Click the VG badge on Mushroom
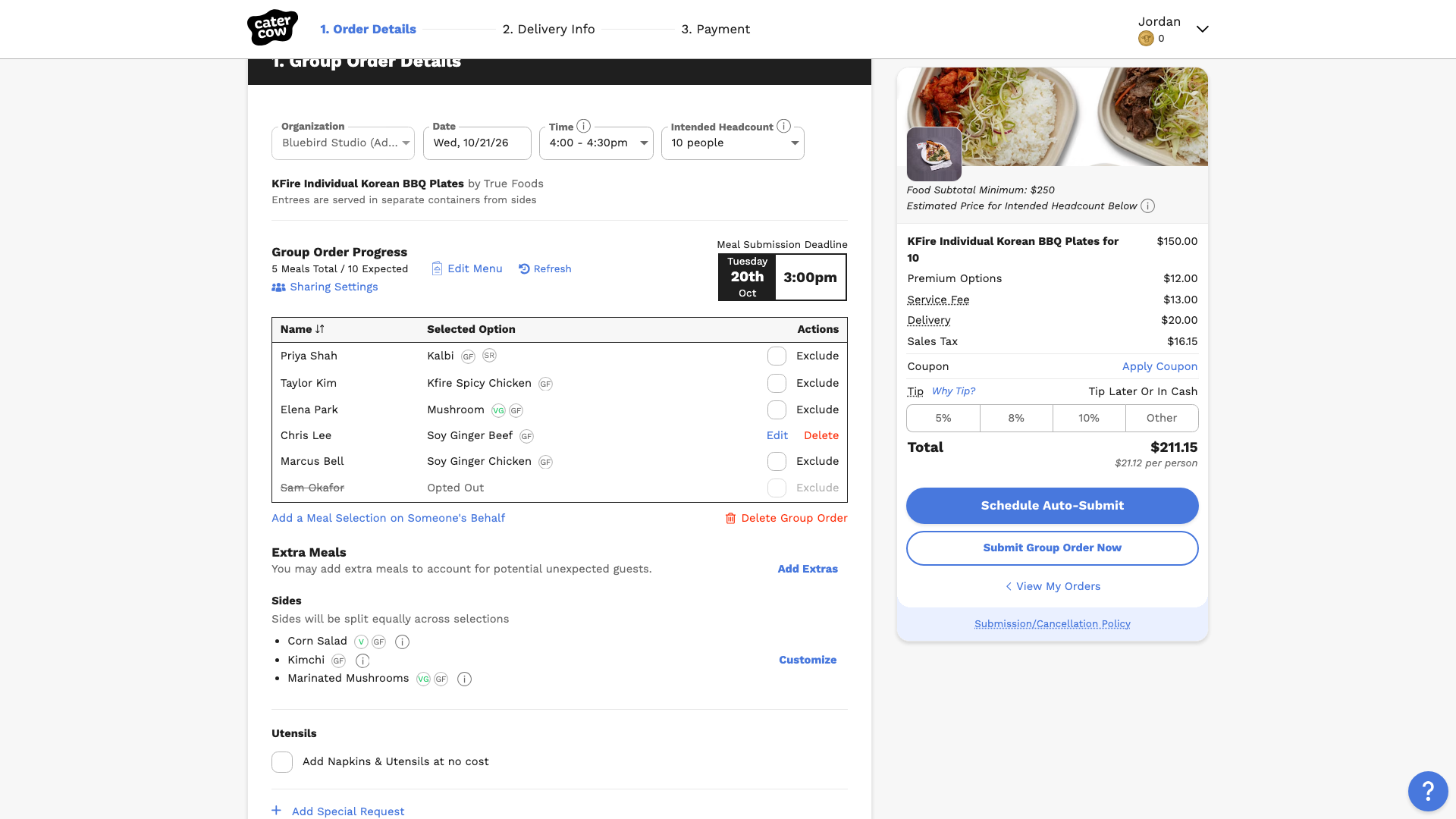 pyautogui.click(x=498, y=410)
